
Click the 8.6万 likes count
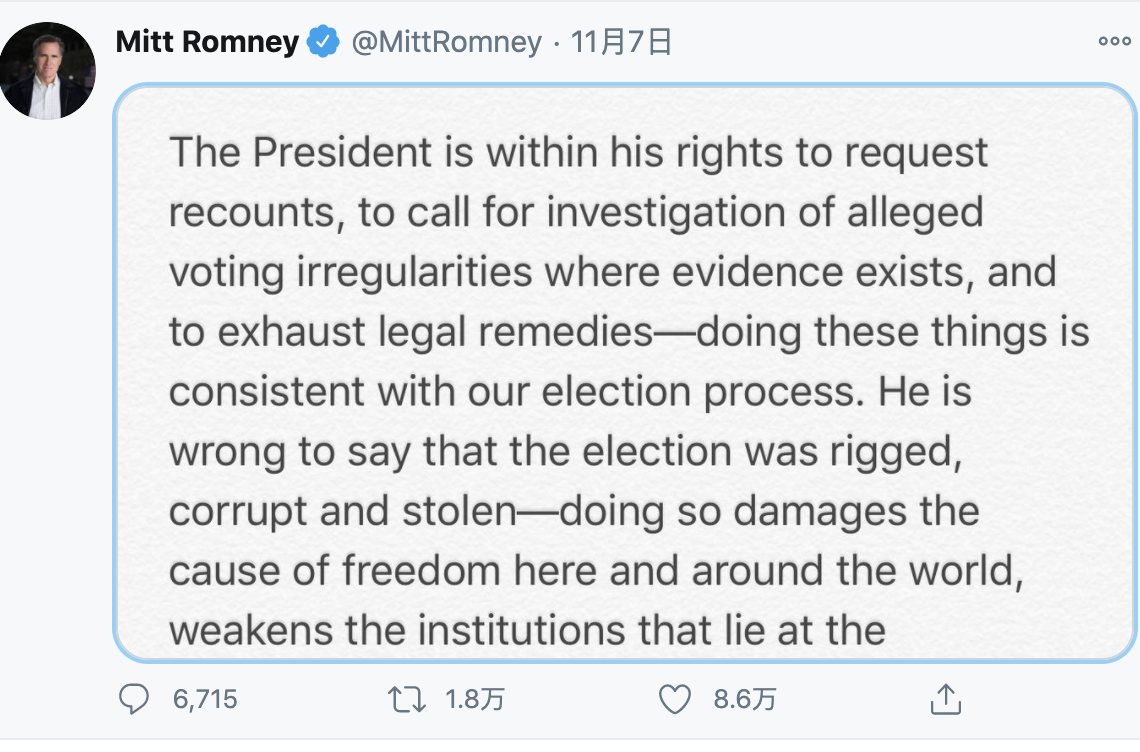744,700
